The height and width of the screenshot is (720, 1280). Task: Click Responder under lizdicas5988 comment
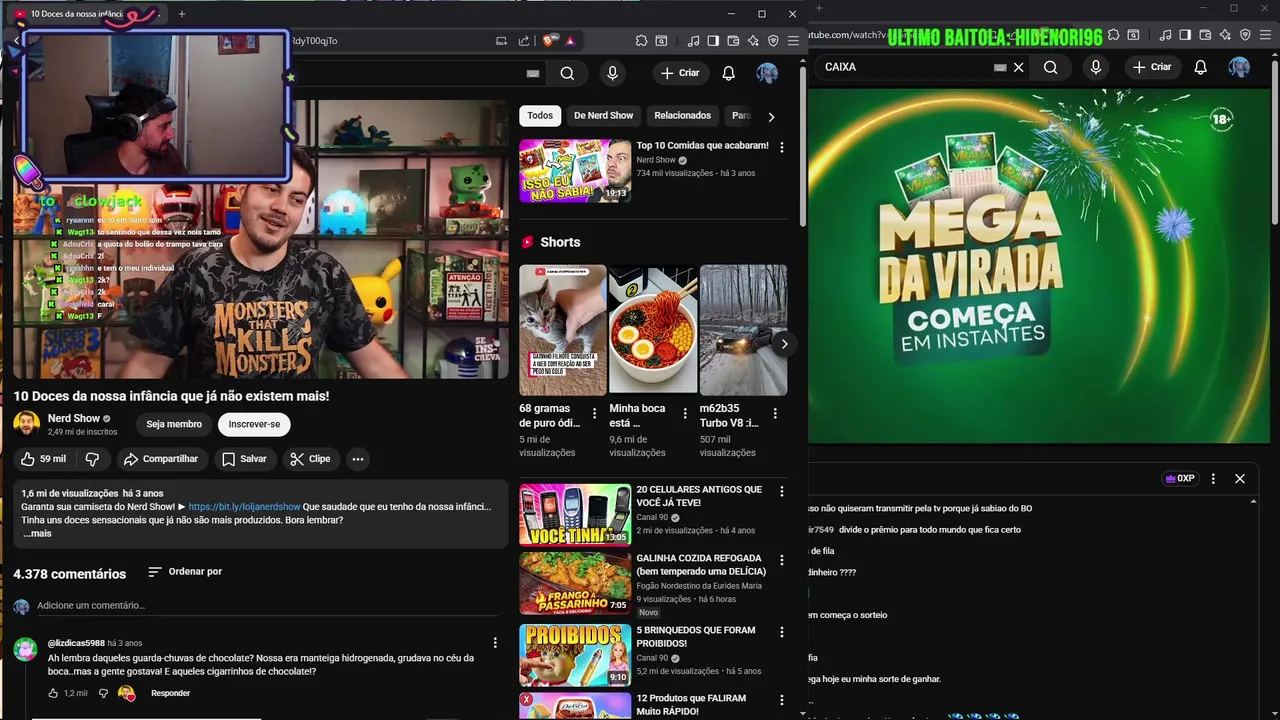coord(170,693)
